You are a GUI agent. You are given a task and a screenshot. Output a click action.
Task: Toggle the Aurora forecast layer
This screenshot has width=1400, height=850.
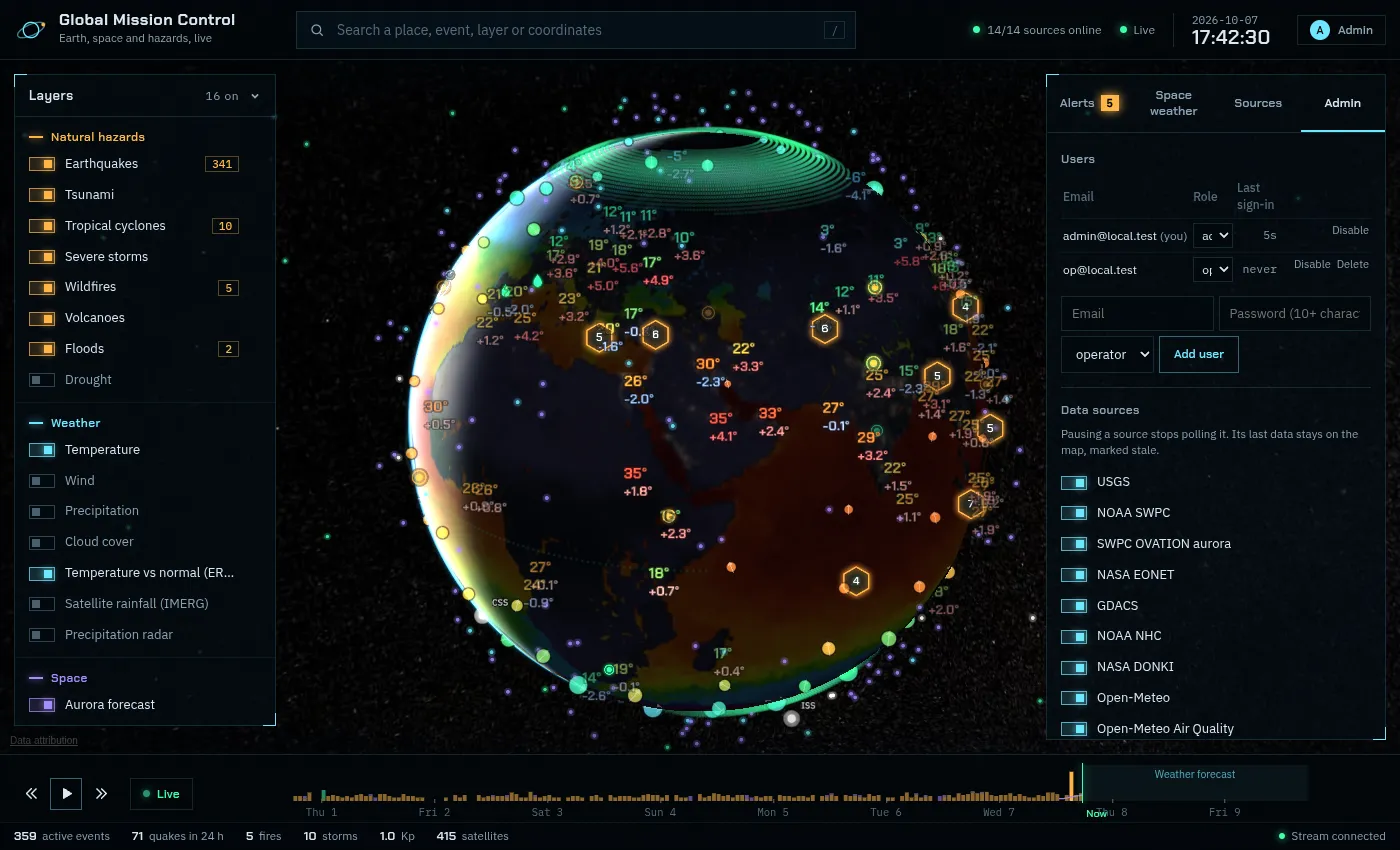42,705
